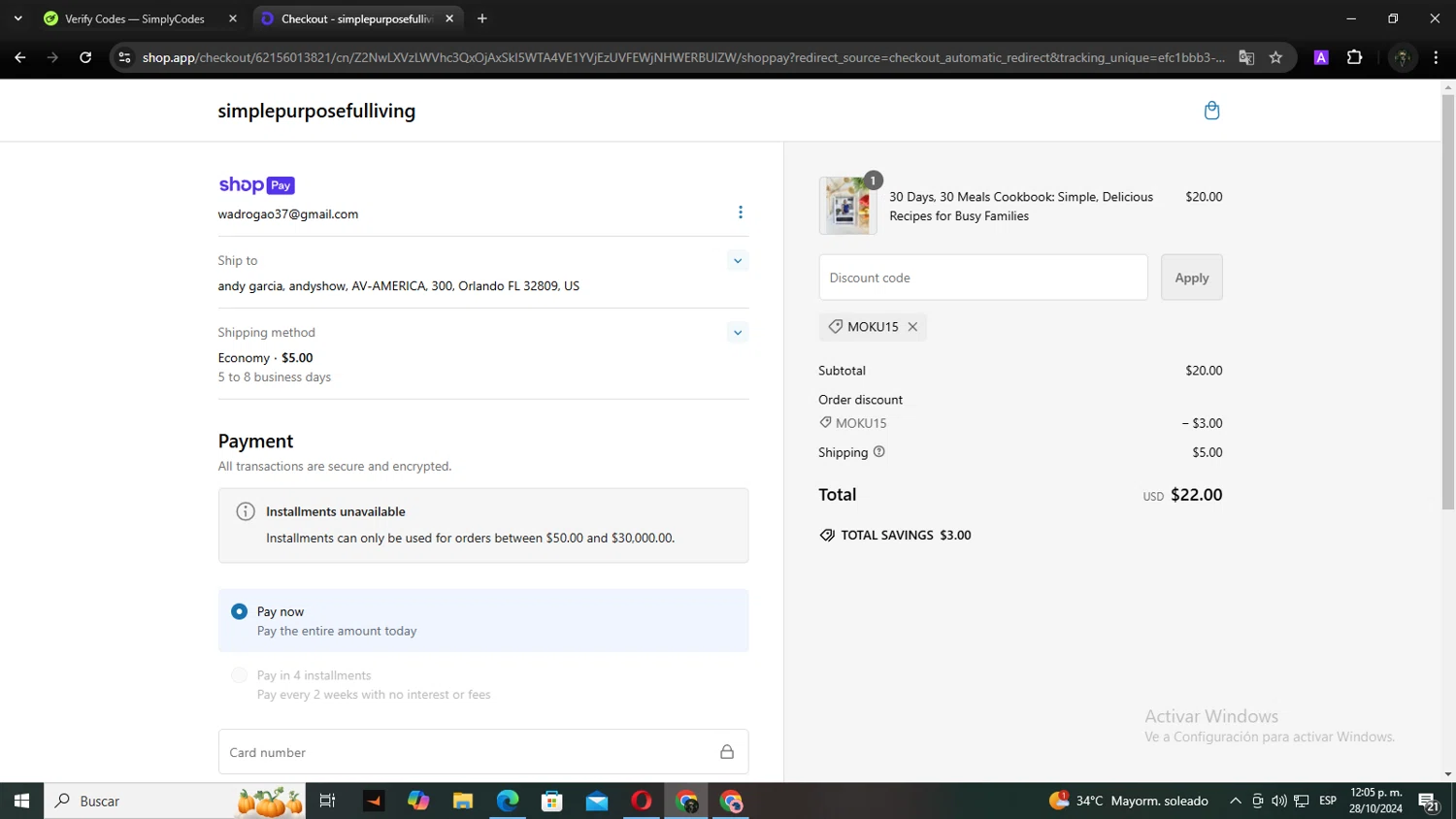Click the shipping info help icon

(x=878, y=452)
